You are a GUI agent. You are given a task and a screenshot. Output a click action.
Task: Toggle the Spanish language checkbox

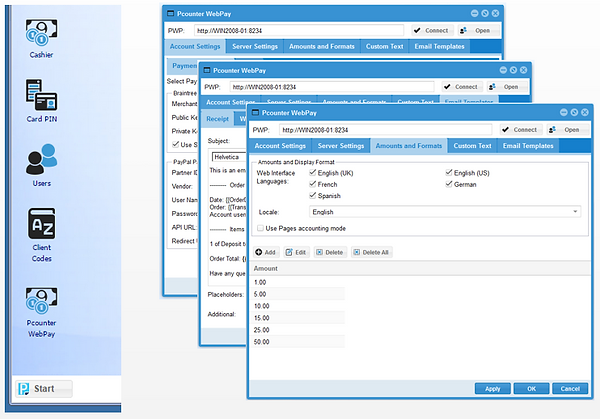[313, 196]
